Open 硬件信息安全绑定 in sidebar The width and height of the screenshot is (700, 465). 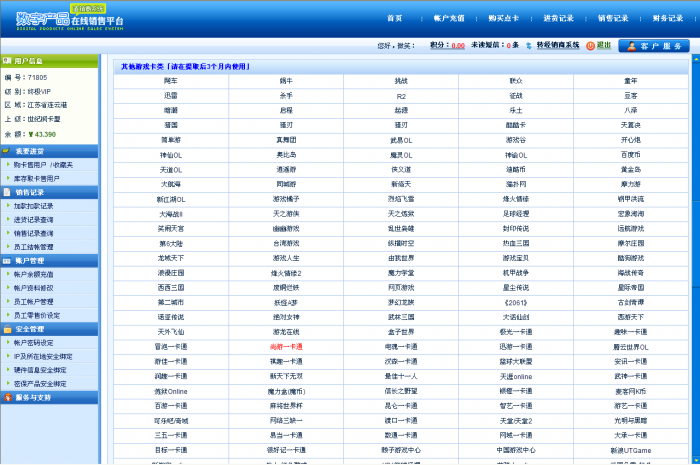(40, 370)
